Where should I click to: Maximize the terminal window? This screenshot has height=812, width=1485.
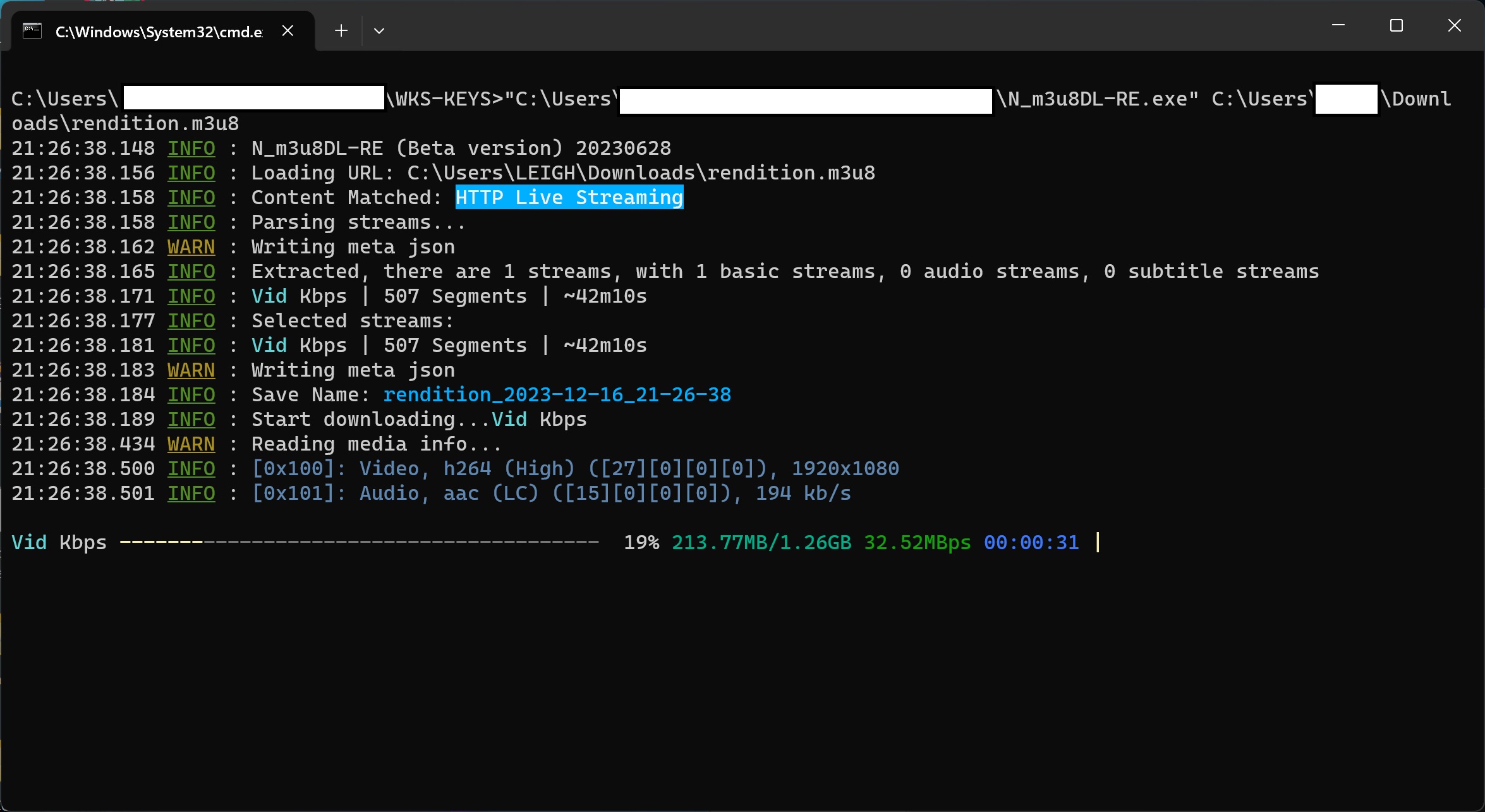tap(1396, 26)
